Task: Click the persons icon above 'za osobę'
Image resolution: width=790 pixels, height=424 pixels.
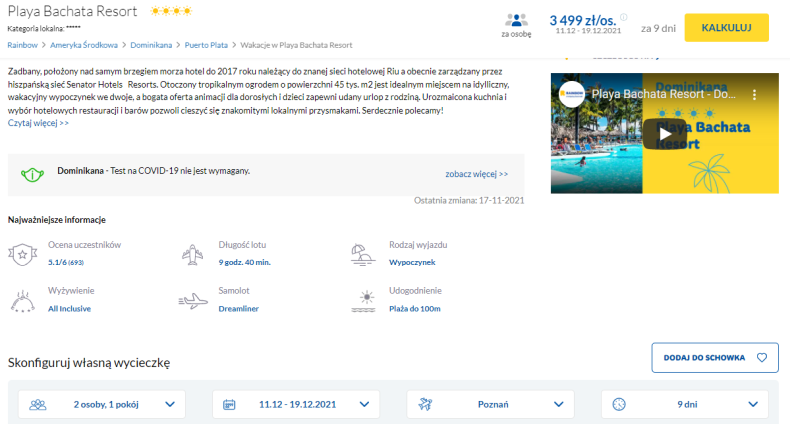Action: 516,20
